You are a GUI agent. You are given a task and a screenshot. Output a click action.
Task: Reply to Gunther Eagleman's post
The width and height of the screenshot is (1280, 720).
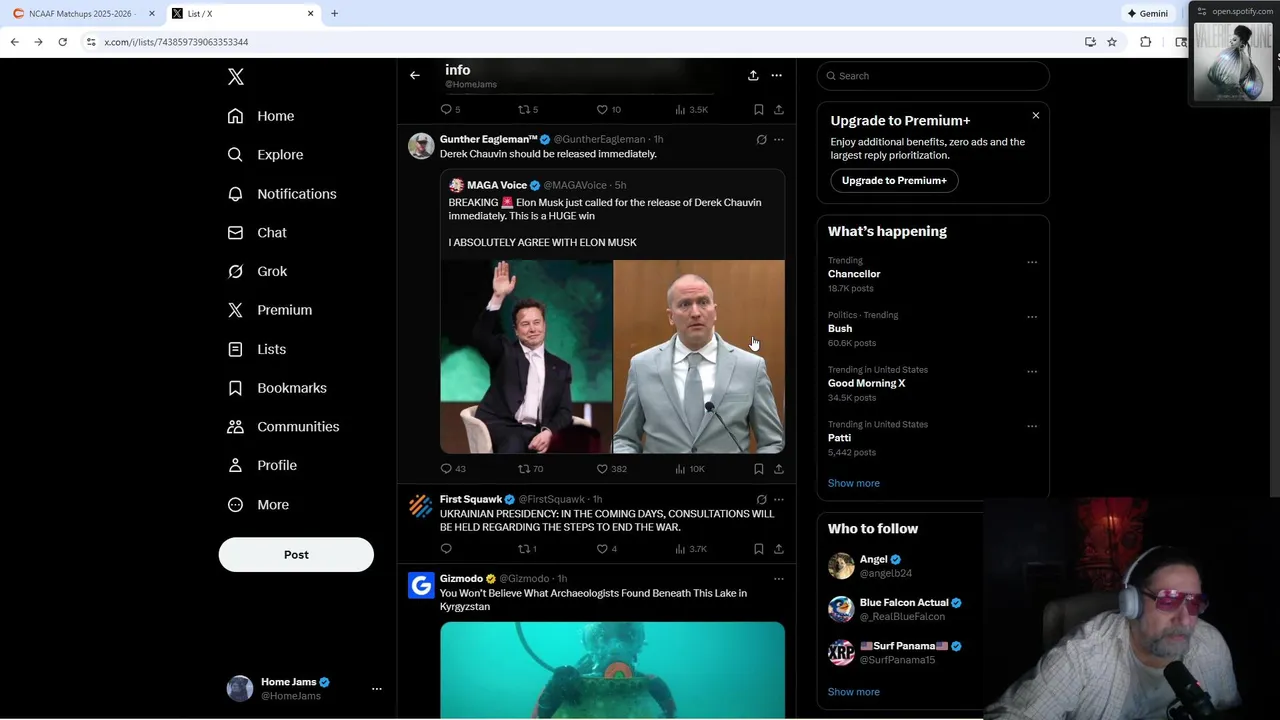pyautogui.click(x=446, y=468)
